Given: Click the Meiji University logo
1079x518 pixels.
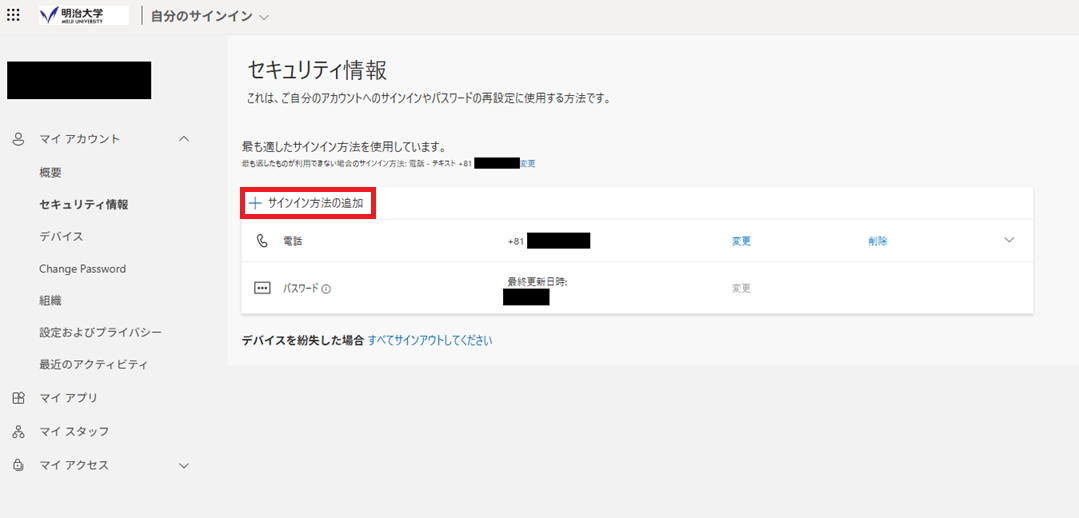Looking at the screenshot, I should pyautogui.click(x=83, y=16).
